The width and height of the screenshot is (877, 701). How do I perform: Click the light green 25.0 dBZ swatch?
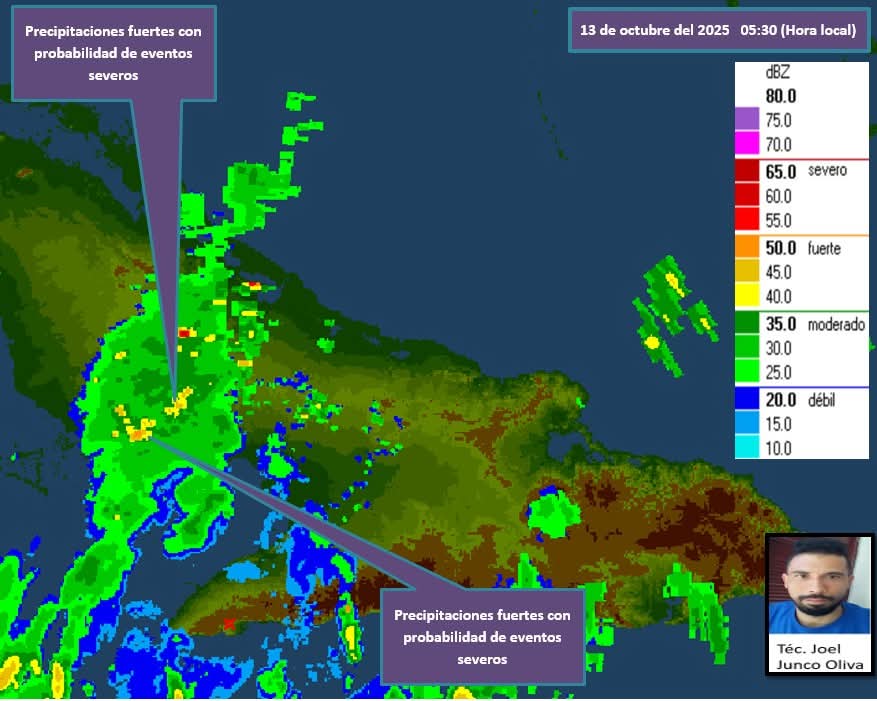pyautogui.click(x=748, y=372)
